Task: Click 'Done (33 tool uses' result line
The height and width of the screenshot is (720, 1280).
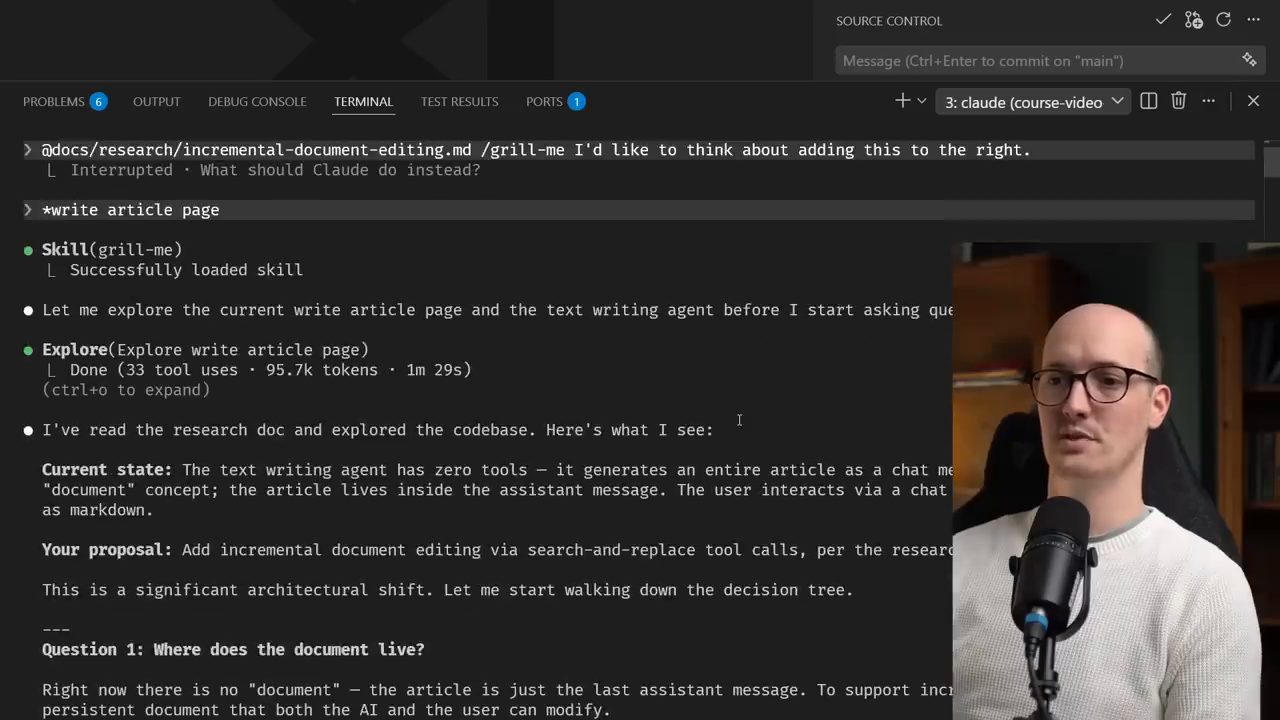Action: pos(271,370)
